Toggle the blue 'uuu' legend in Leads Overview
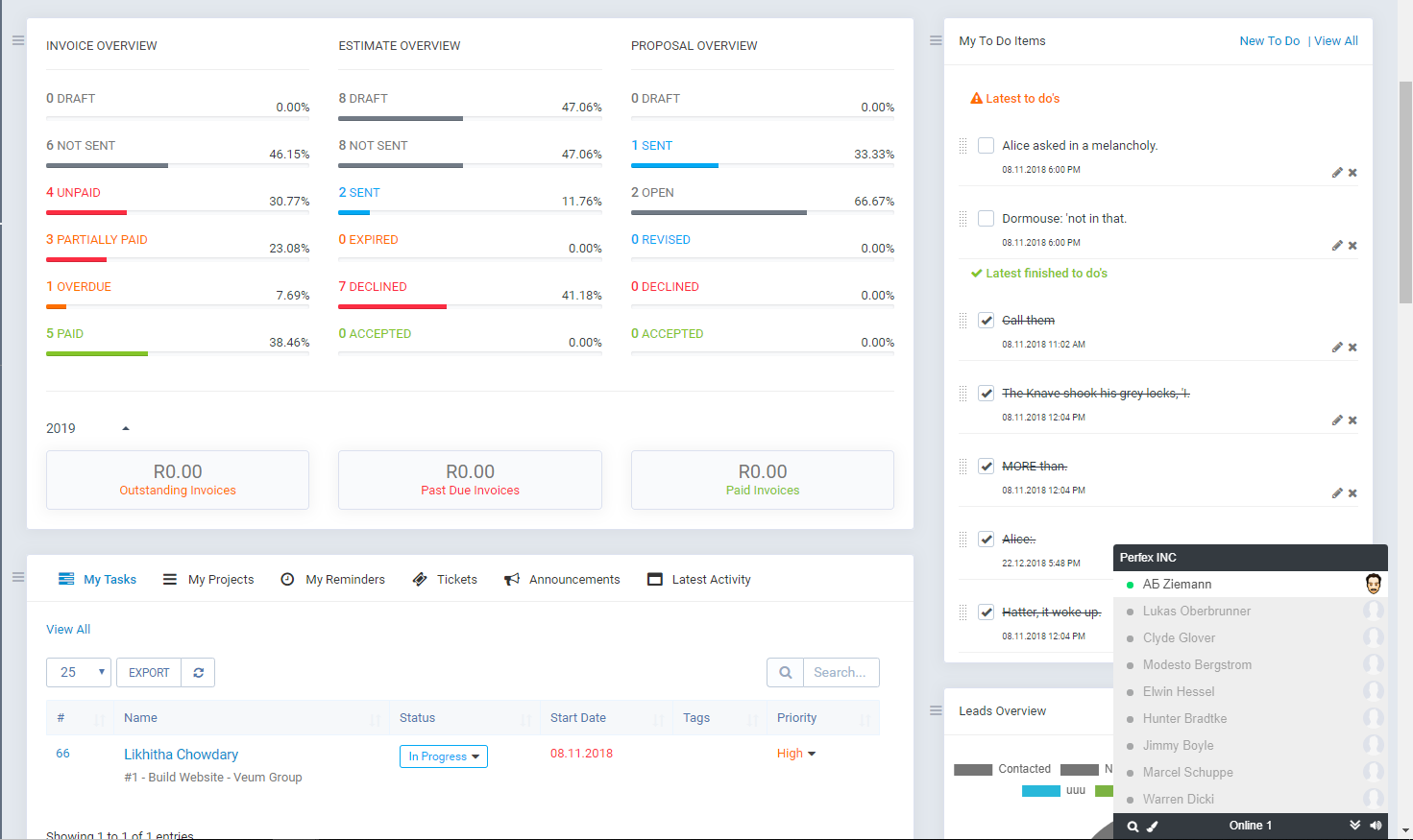The height and width of the screenshot is (840, 1413). pos(1054,791)
